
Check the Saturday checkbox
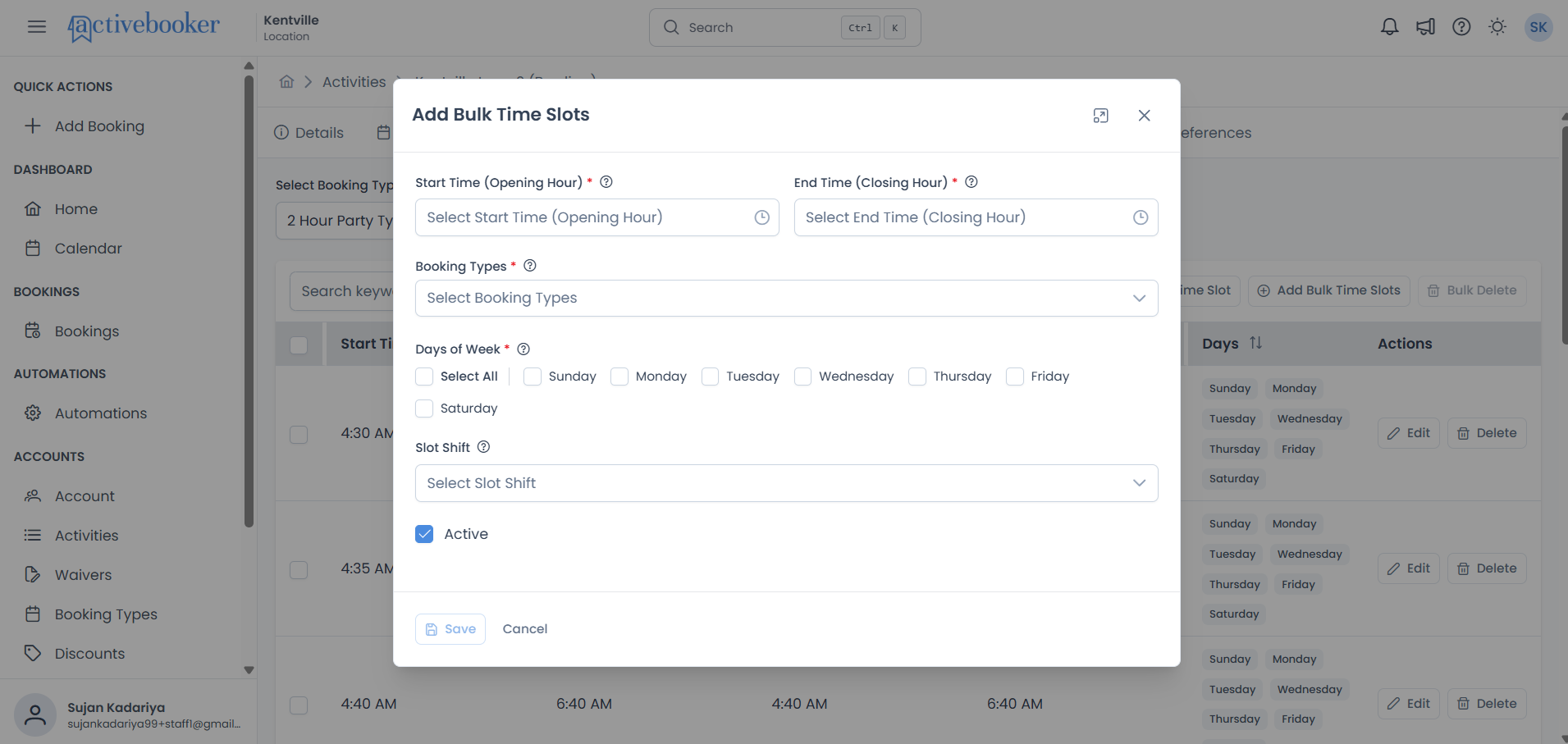(x=424, y=409)
